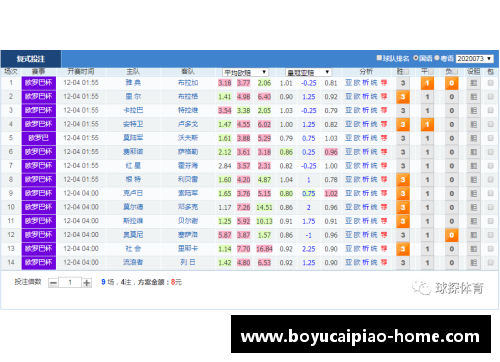This screenshot has width=500, height=362.
Task: Click the bet multiplier input field
Action: point(70,283)
